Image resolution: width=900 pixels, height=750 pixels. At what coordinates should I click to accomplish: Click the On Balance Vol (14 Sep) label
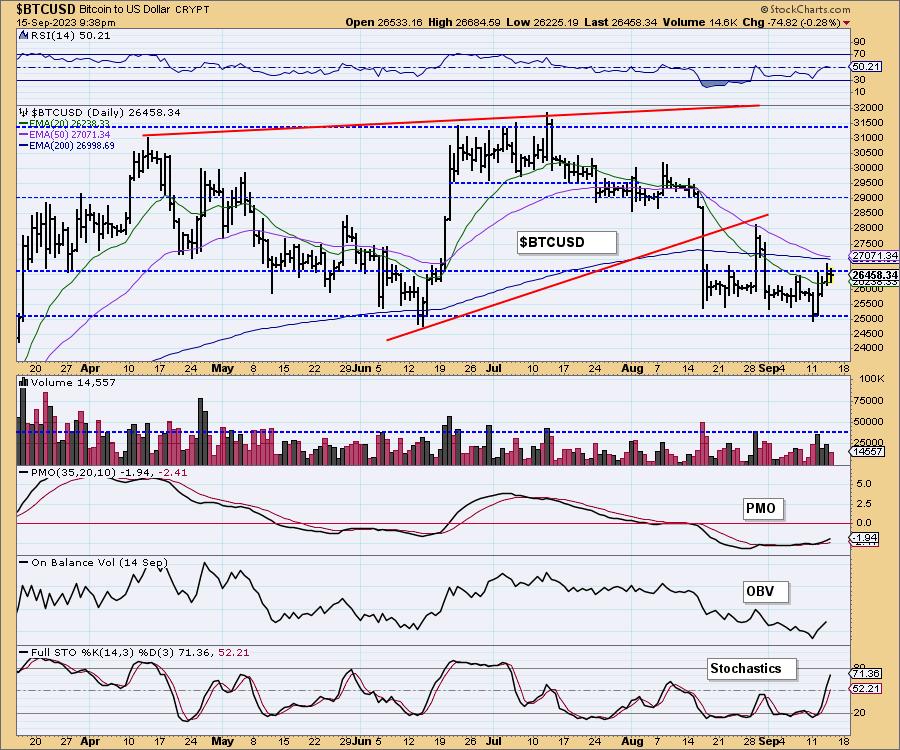click(99, 562)
